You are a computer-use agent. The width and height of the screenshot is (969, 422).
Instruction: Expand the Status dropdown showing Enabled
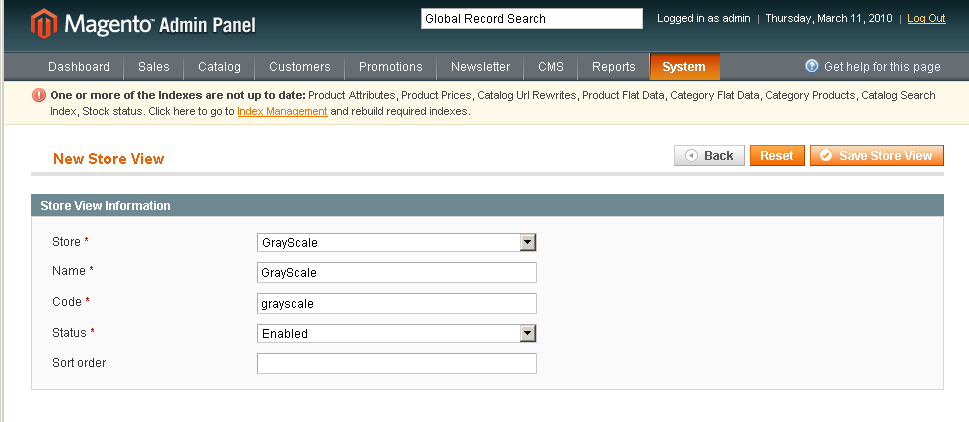pyautogui.click(x=396, y=334)
